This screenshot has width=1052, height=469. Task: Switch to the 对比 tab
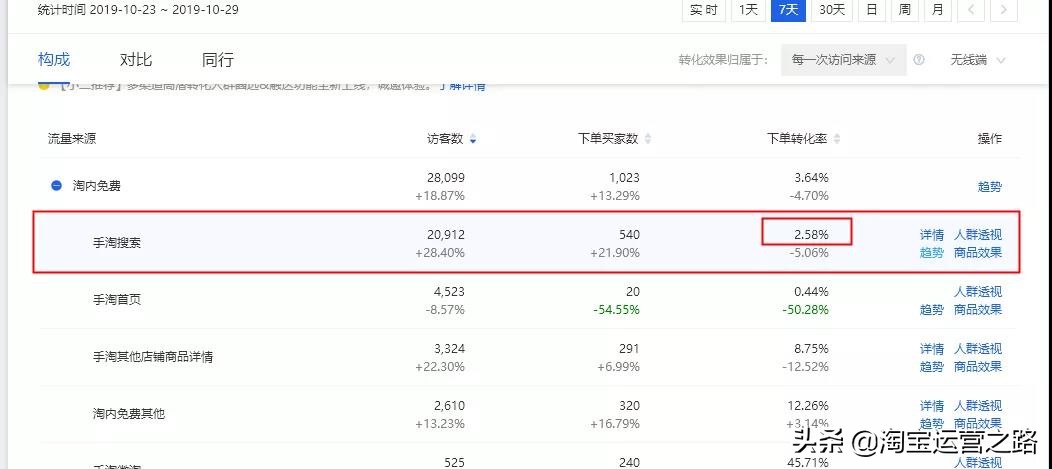point(136,60)
